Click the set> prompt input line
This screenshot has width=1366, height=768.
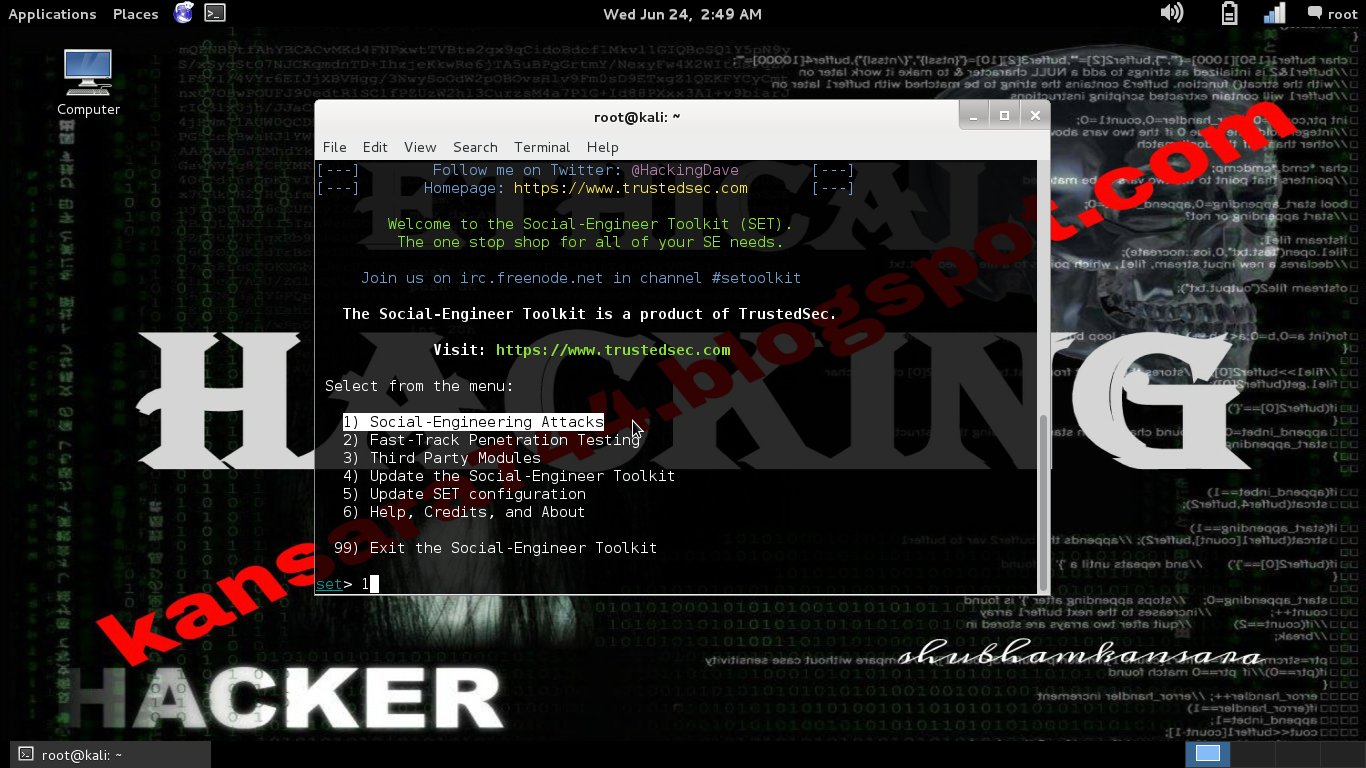pyautogui.click(x=677, y=584)
